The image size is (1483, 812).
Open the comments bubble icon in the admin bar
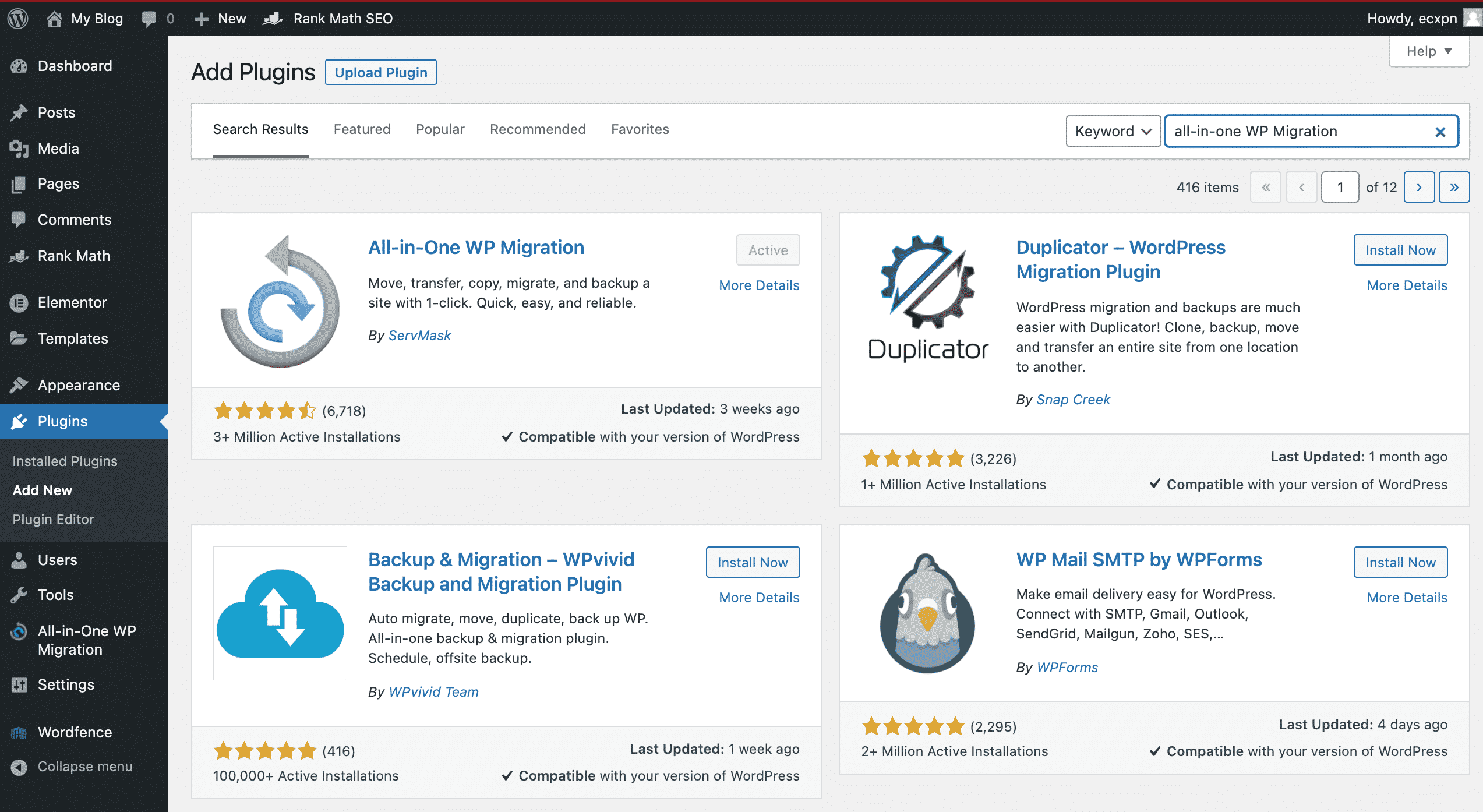click(x=149, y=19)
